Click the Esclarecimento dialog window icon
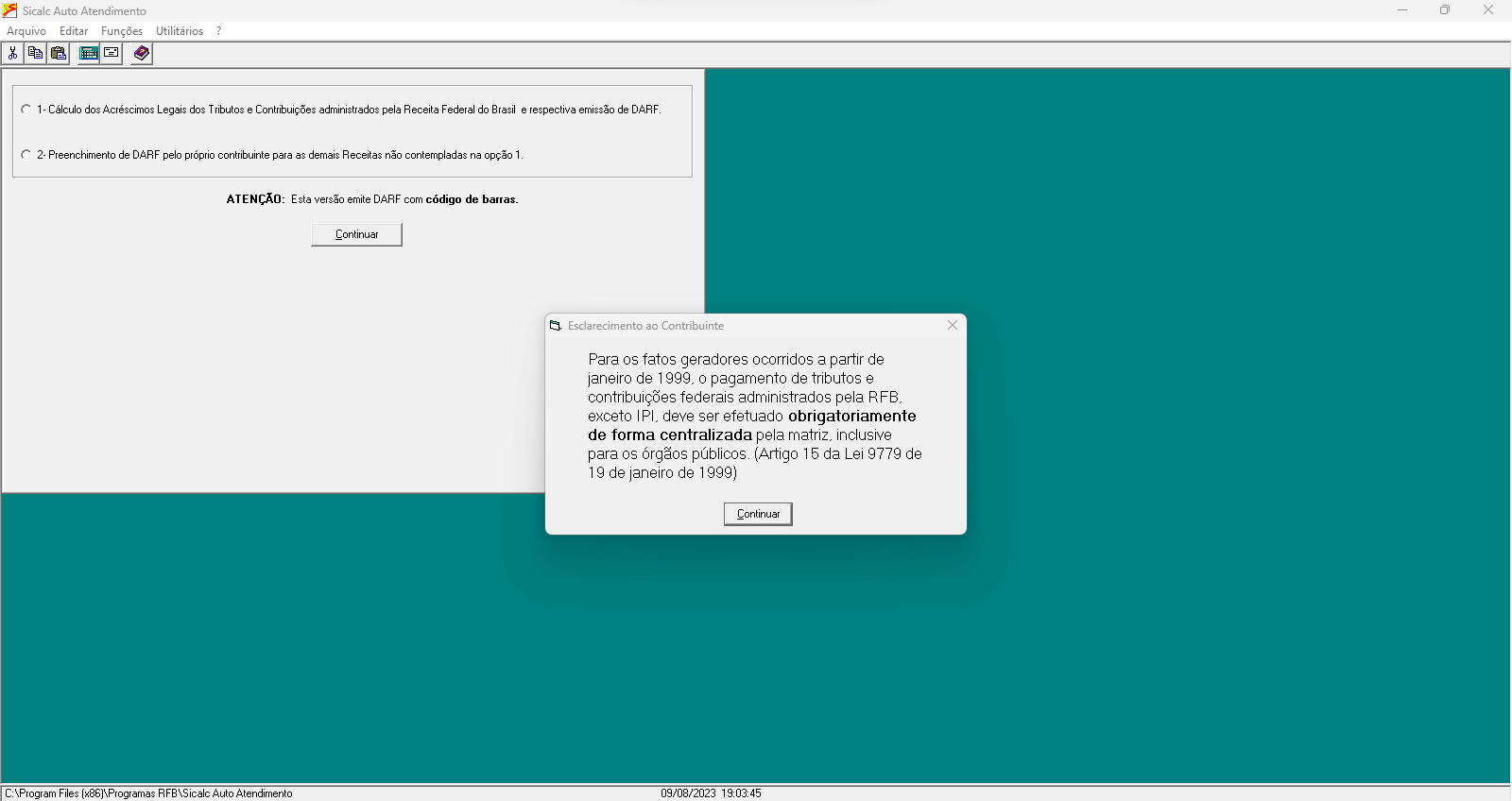 (556, 326)
